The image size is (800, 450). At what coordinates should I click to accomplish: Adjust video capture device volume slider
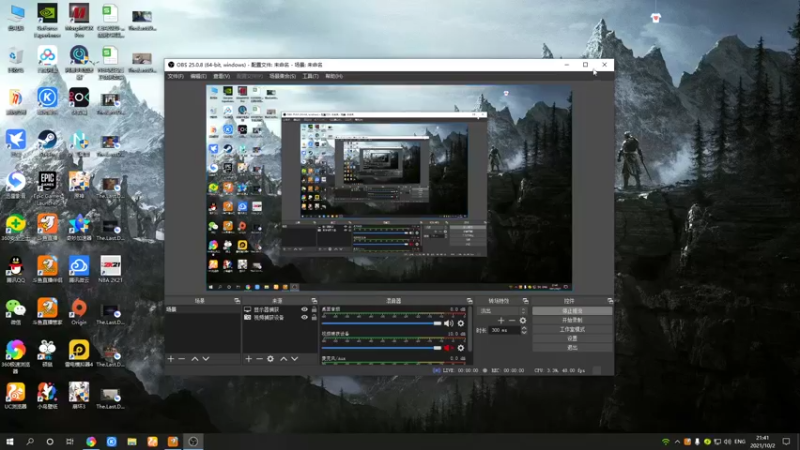click(381, 348)
